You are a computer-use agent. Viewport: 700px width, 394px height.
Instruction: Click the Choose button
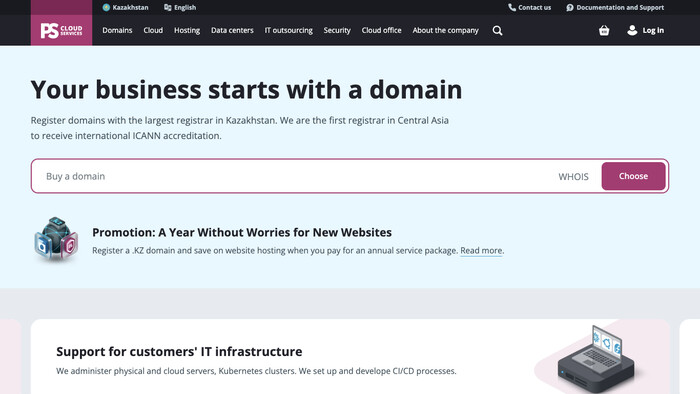click(633, 176)
